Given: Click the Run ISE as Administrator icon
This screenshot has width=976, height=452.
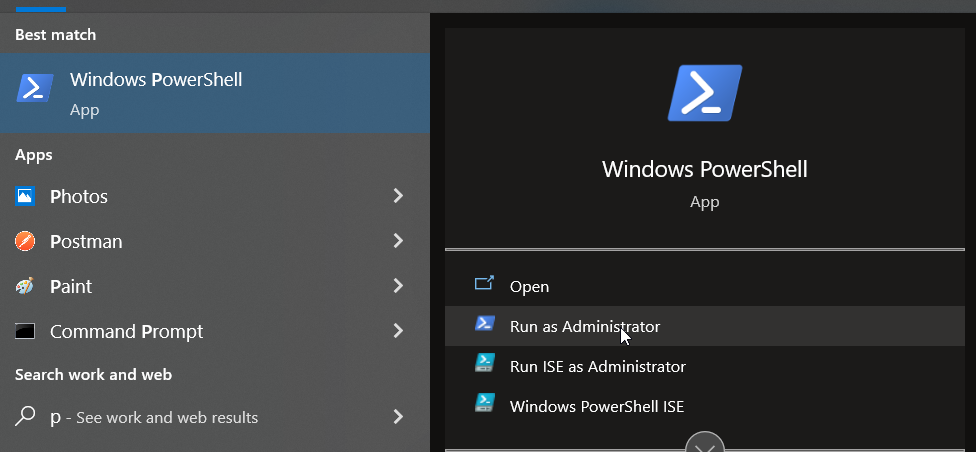Looking at the screenshot, I should [x=484, y=363].
